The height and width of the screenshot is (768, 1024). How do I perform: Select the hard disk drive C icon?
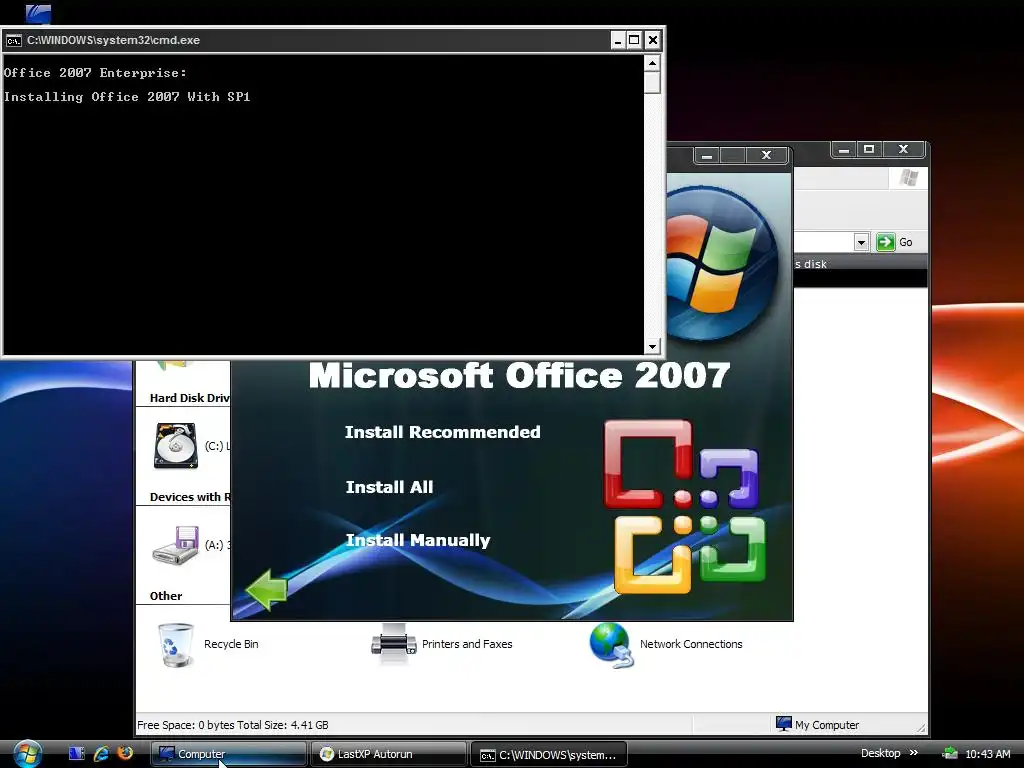point(176,446)
